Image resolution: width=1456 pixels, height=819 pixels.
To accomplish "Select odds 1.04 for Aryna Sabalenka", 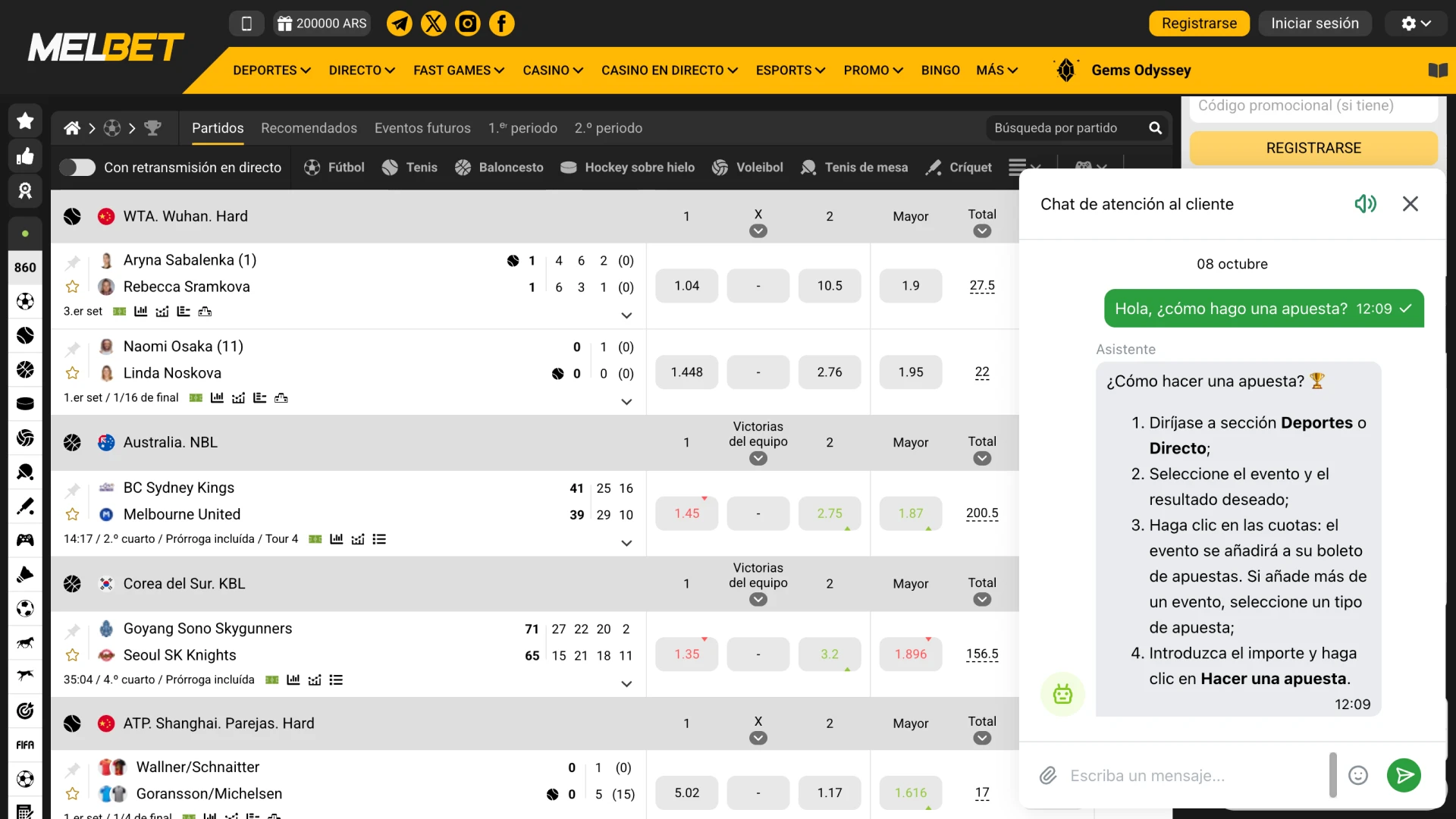I will pos(686,286).
